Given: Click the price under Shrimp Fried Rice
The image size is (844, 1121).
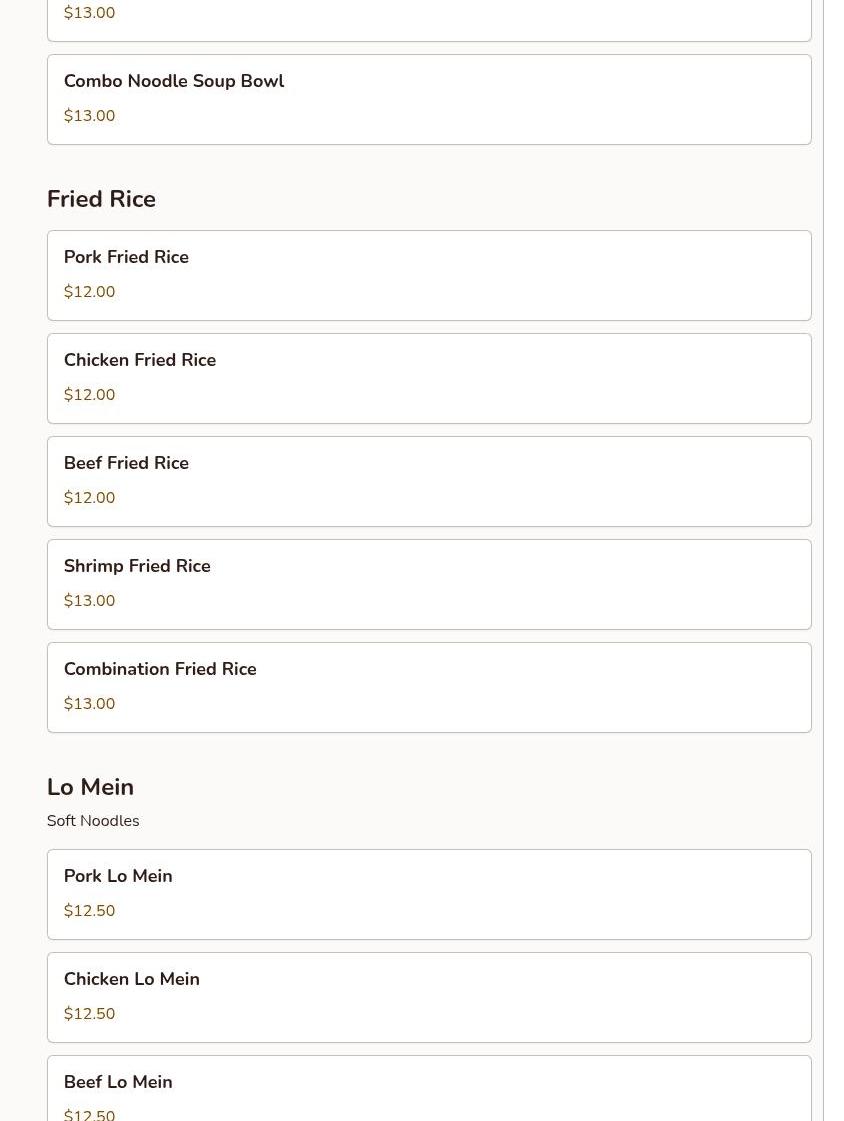Looking at the screenshot, I should click(89, 601).
